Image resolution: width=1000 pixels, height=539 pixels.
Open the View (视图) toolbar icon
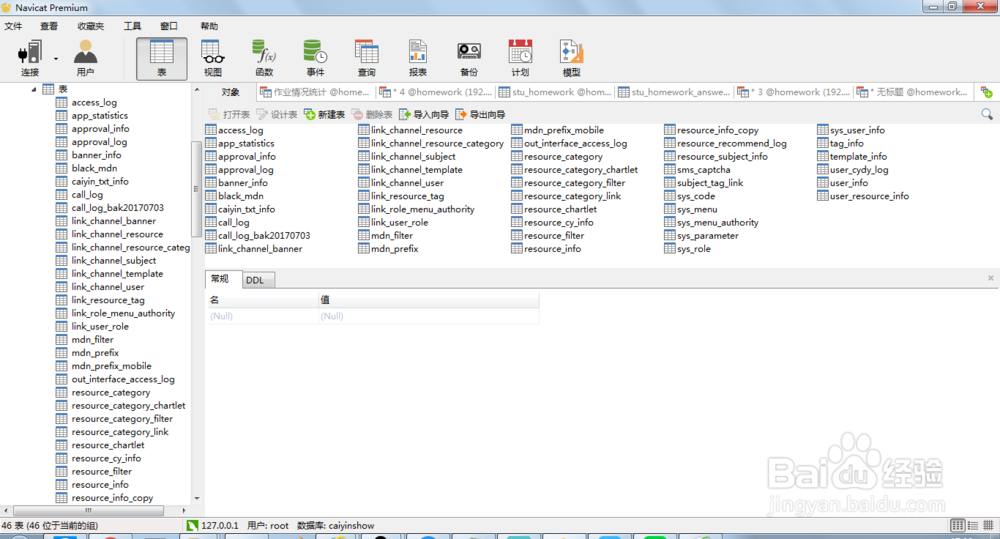tap(212, 58)
